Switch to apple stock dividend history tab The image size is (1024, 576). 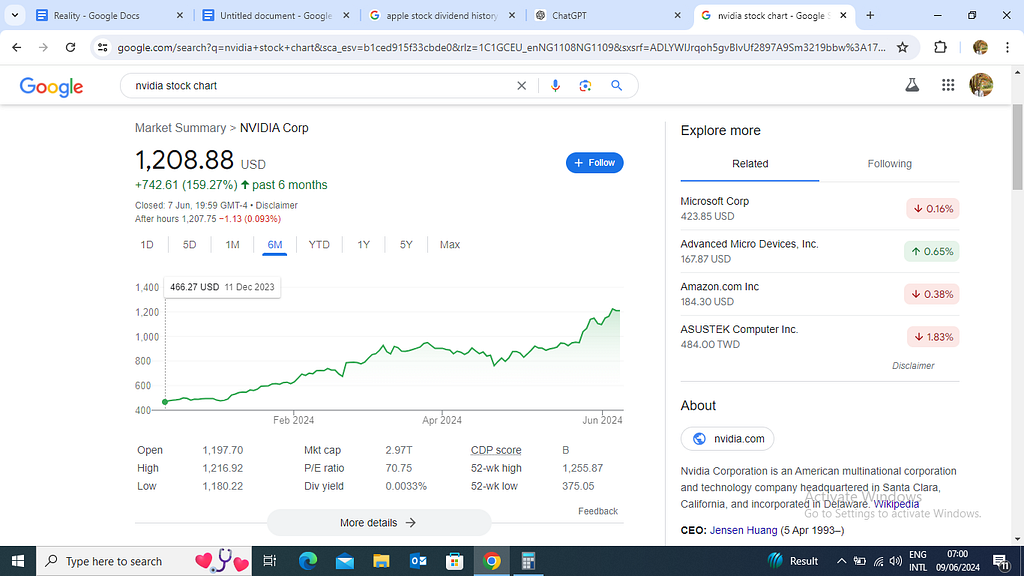(442, 15)
